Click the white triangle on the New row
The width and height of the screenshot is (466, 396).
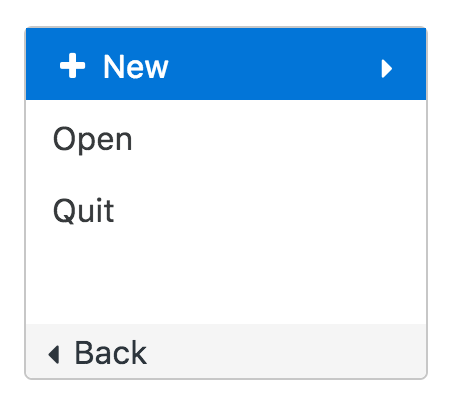point(386,69)
